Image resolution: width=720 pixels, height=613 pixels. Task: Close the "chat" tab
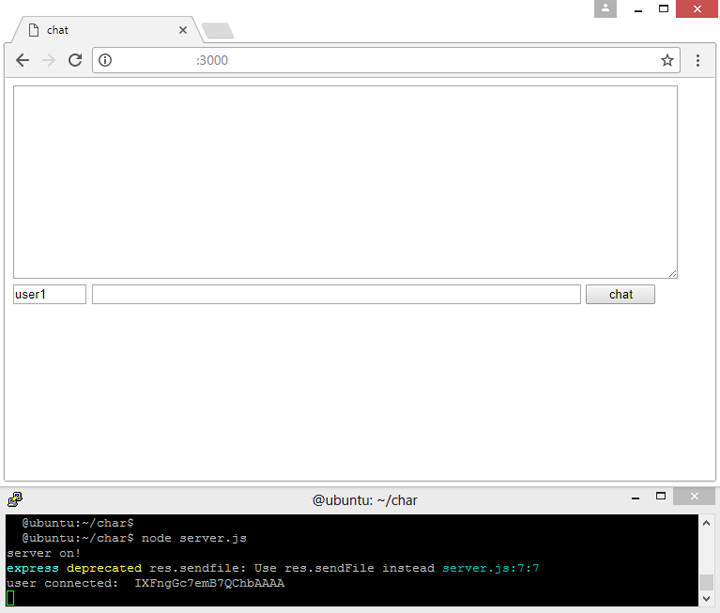[x=182, y=30]
